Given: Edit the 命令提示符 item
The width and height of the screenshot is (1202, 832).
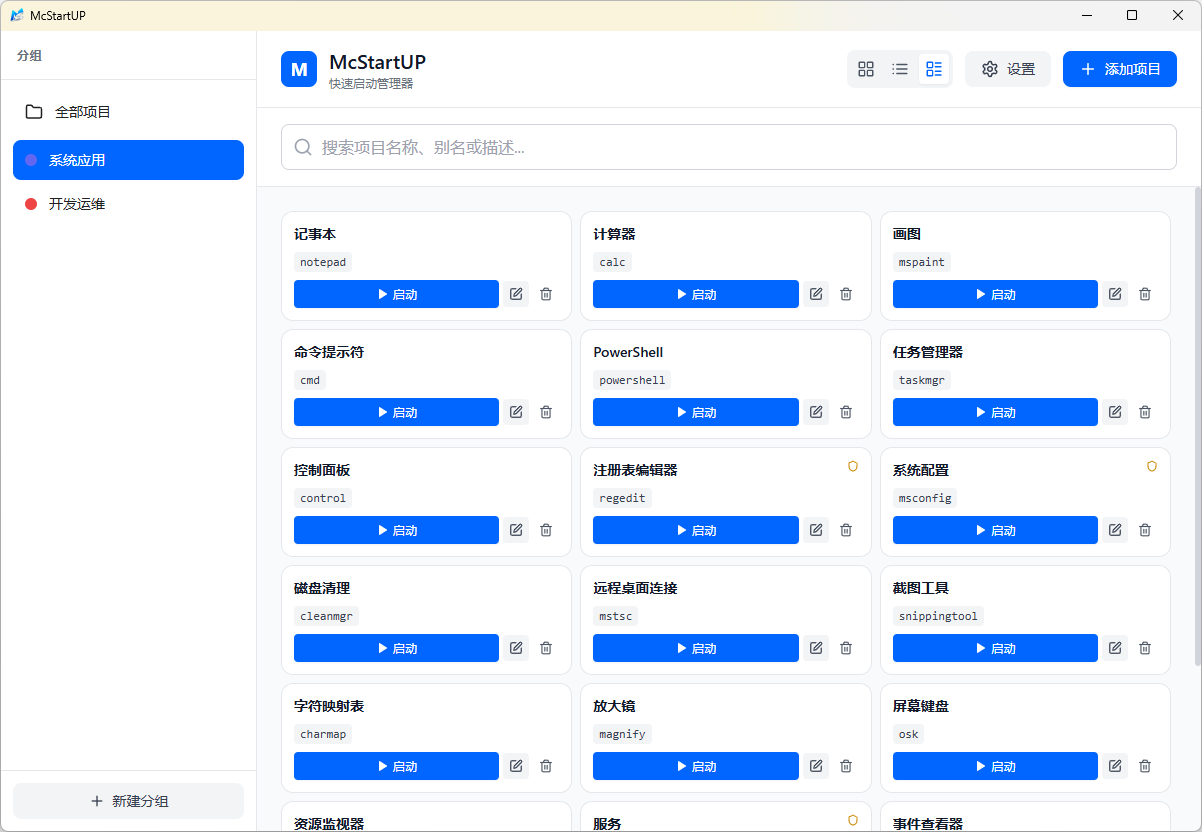Looking at the screenshot, I should click(x=516, y=412).
